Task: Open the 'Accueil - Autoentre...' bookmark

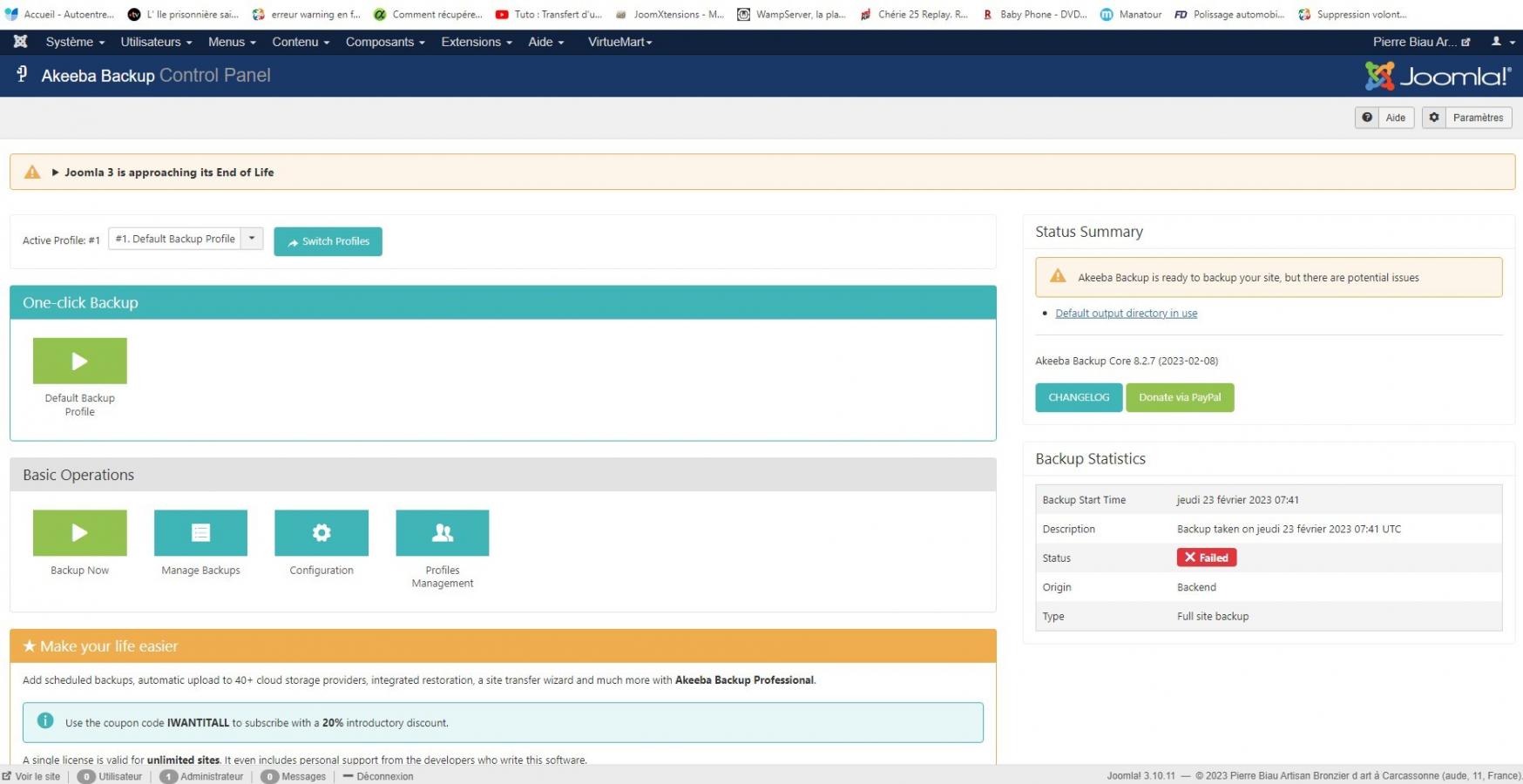Action: pos(59,15)
